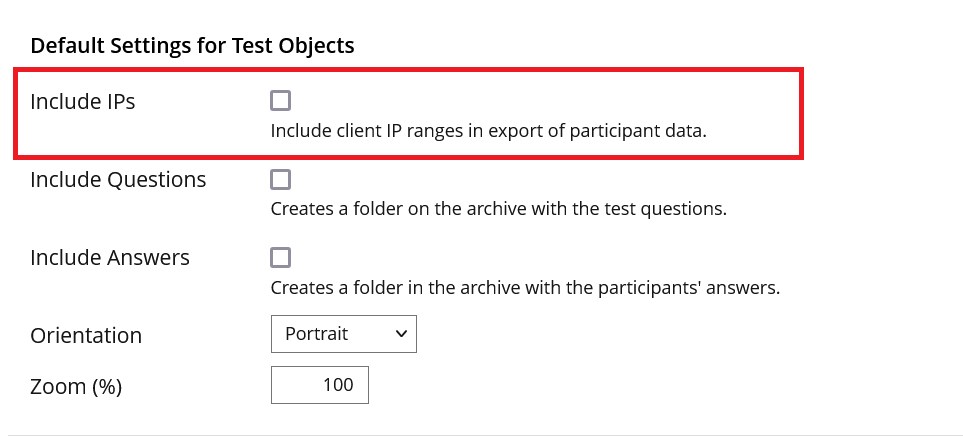Select the Portrait value in the combo box
Screen dimensions: 963x441
pos(317,334)
